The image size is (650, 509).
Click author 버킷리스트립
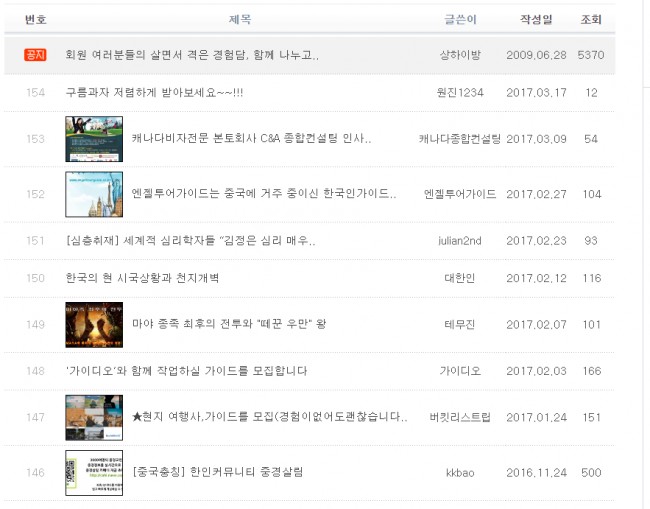(460, 417)
